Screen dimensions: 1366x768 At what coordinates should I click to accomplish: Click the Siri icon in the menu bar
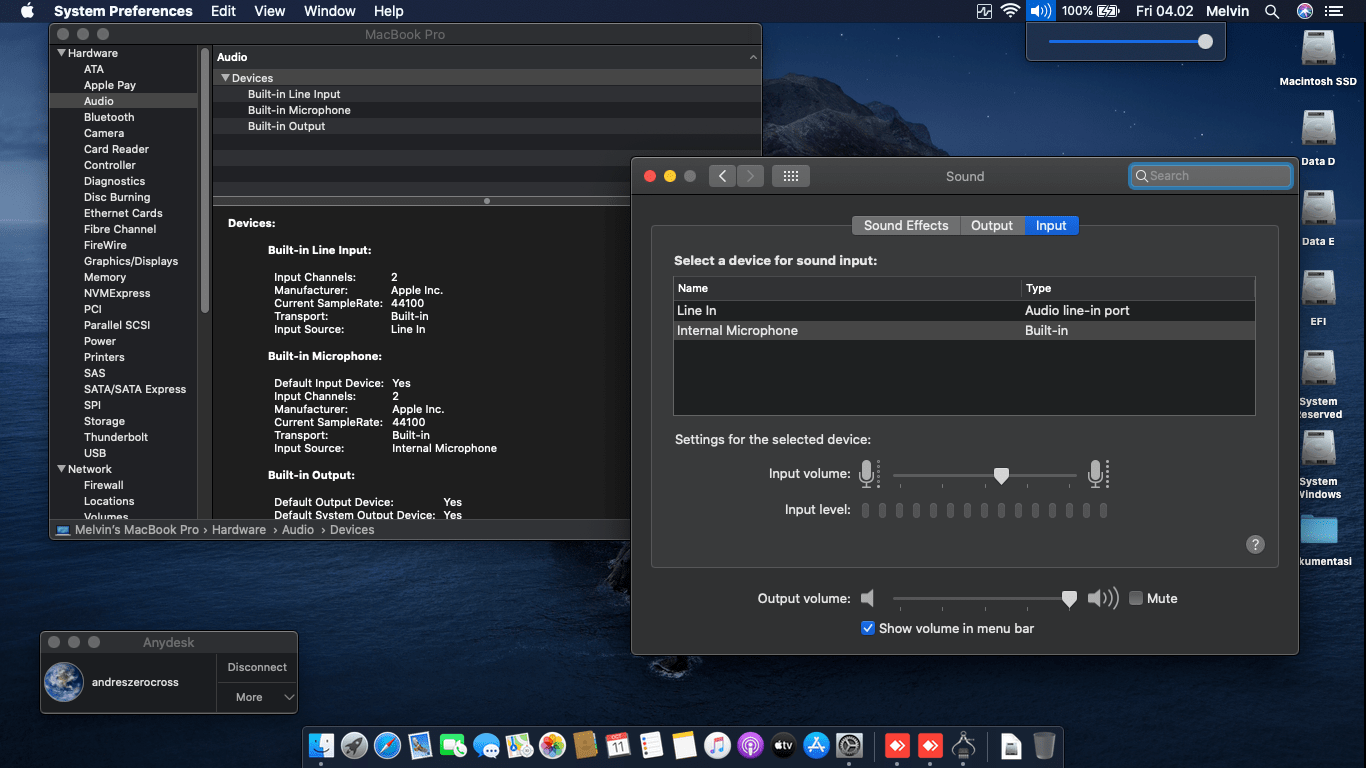[1304, 11]
